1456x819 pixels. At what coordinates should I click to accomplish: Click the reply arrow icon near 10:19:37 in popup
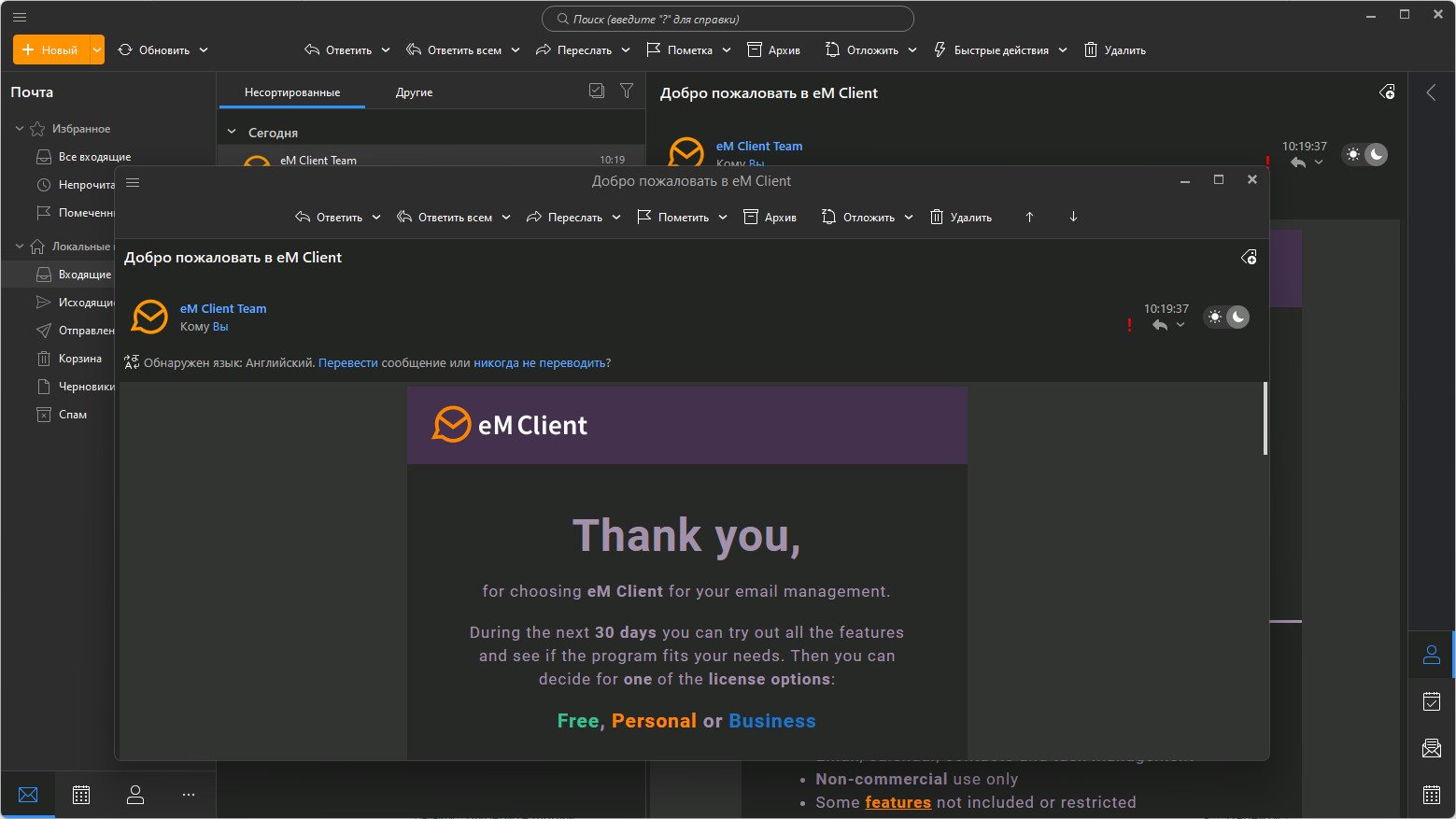1160,325
